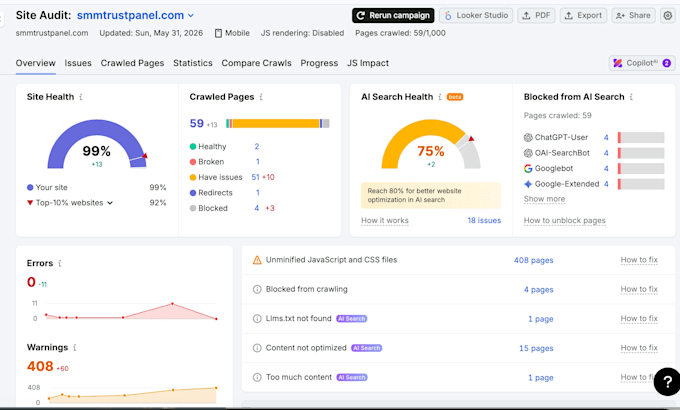This screenshot has height=410, width=680.
Task: Click the Site Health 99% gauge
Action: [x=97, y=144]
